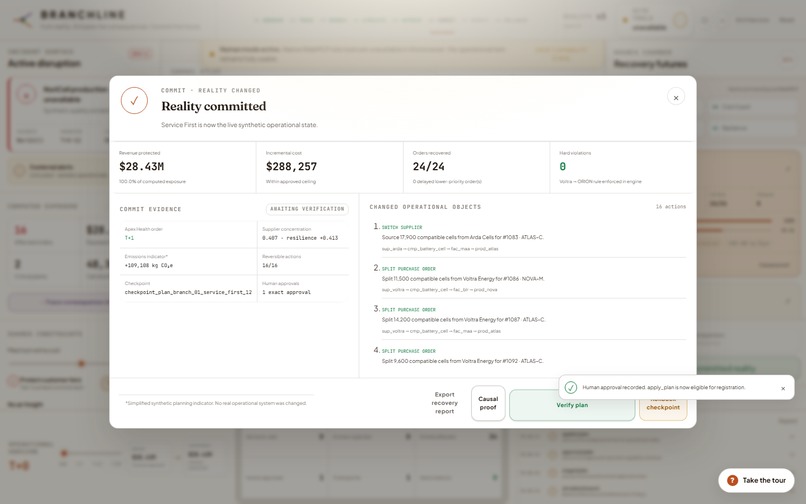Click action 4 Split 9,600 cells description
806x504 pixels.
[x=462, y=361]
